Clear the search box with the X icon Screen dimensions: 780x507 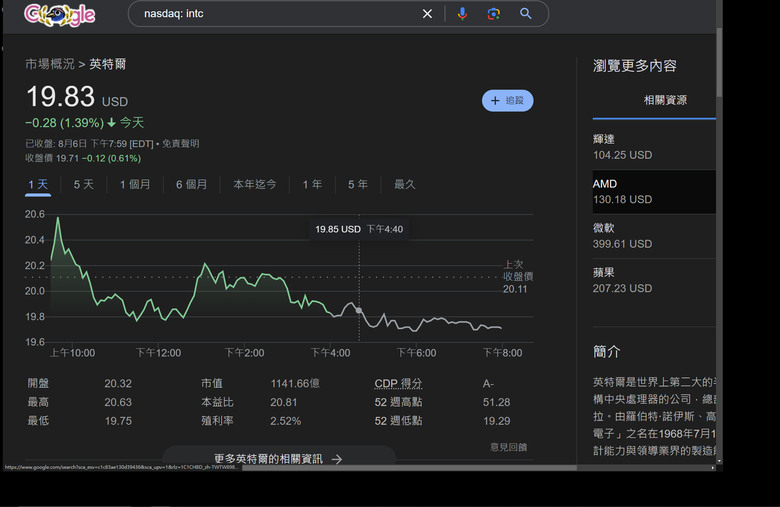coord(427,14)
